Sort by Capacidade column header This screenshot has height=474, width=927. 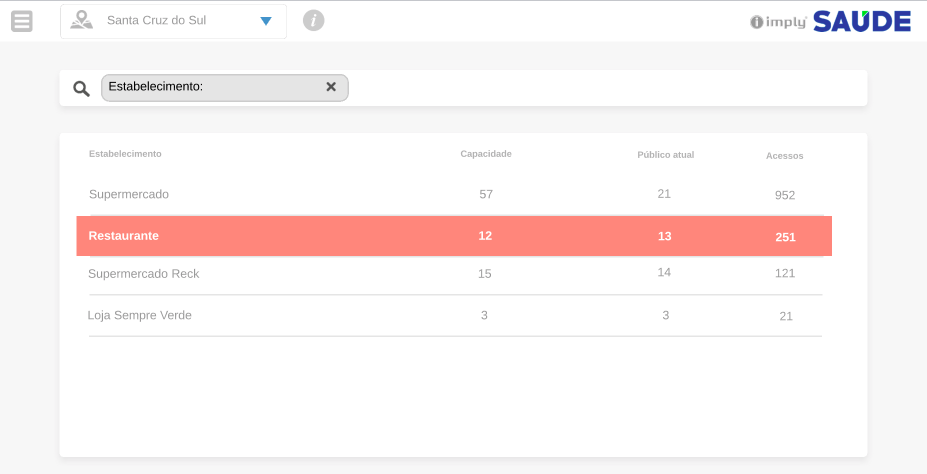tap(486, 154)
